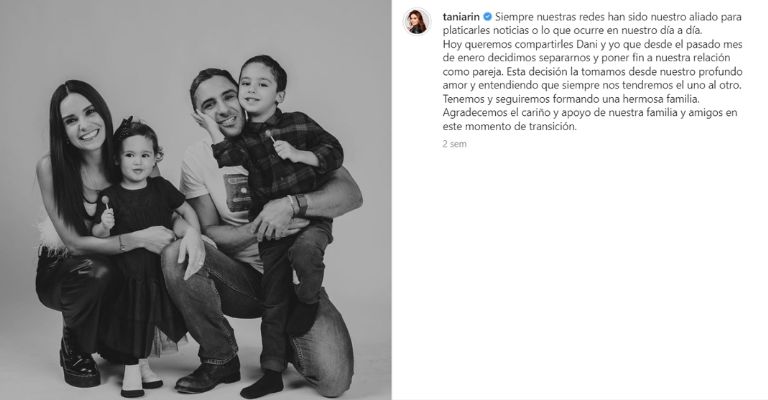Click the little girl's lollipop
The height and width of the screenshot is (400, 768).
tap(105, 201)
